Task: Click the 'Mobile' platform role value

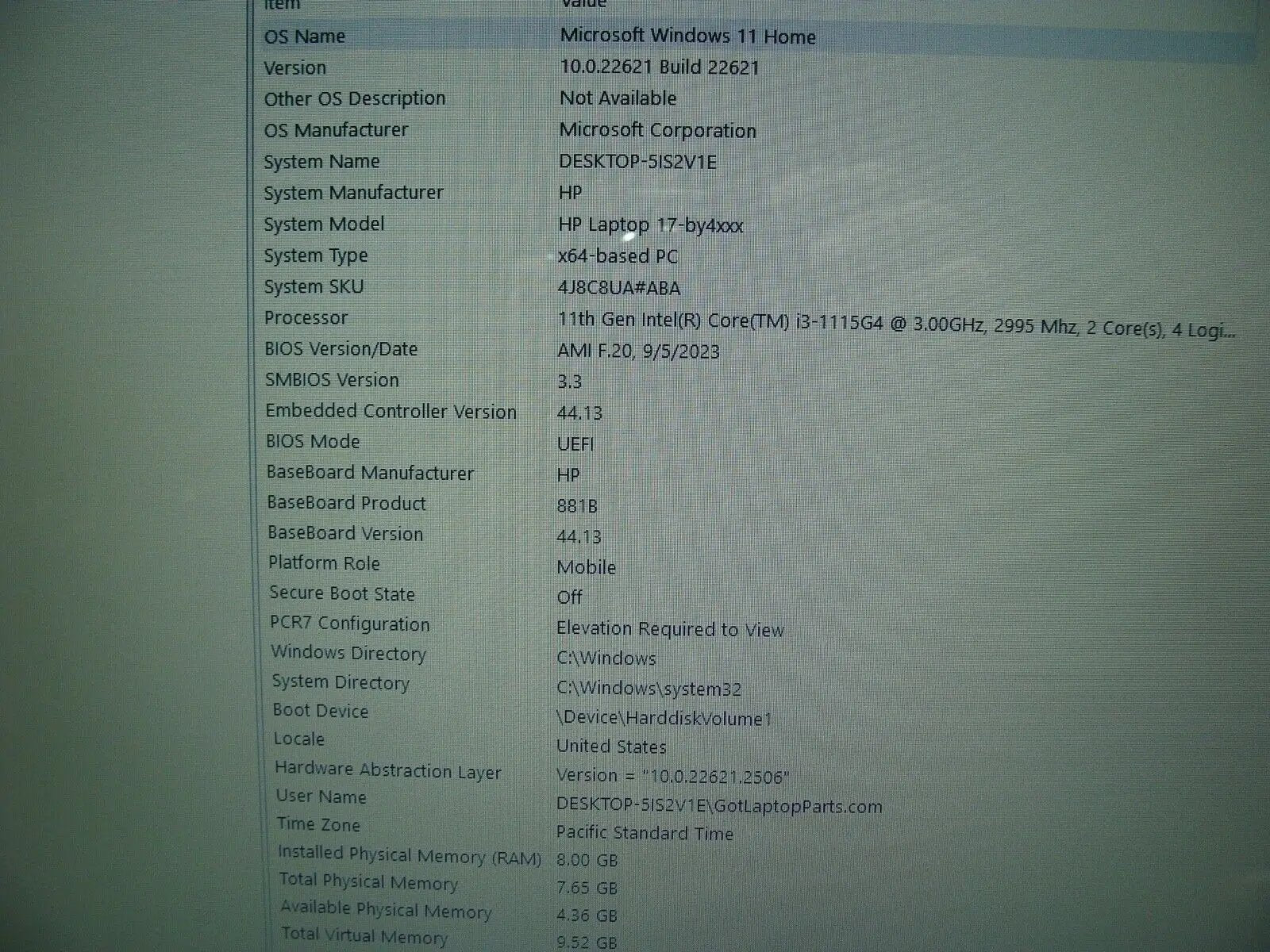Action: 587,567
